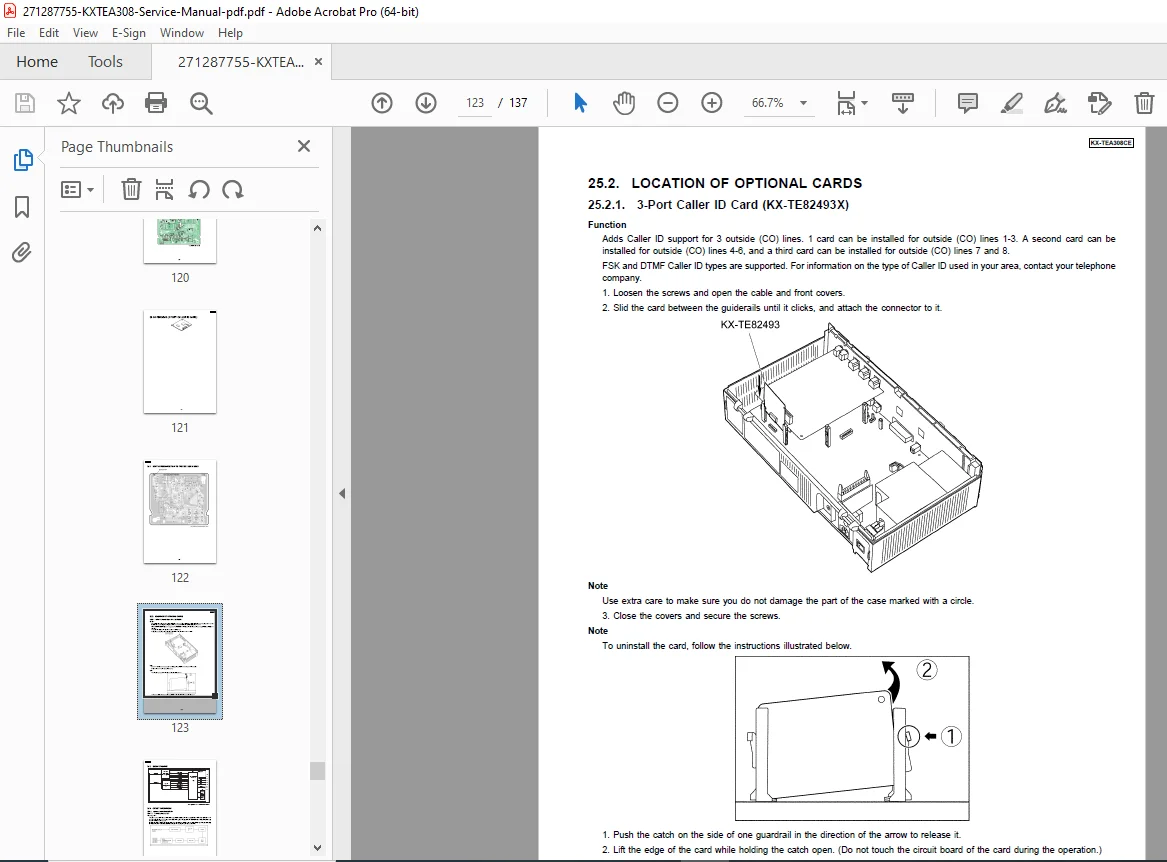Rotate page clockwise
Viewport: 1167px width, 862px height.
pos(232,190)
